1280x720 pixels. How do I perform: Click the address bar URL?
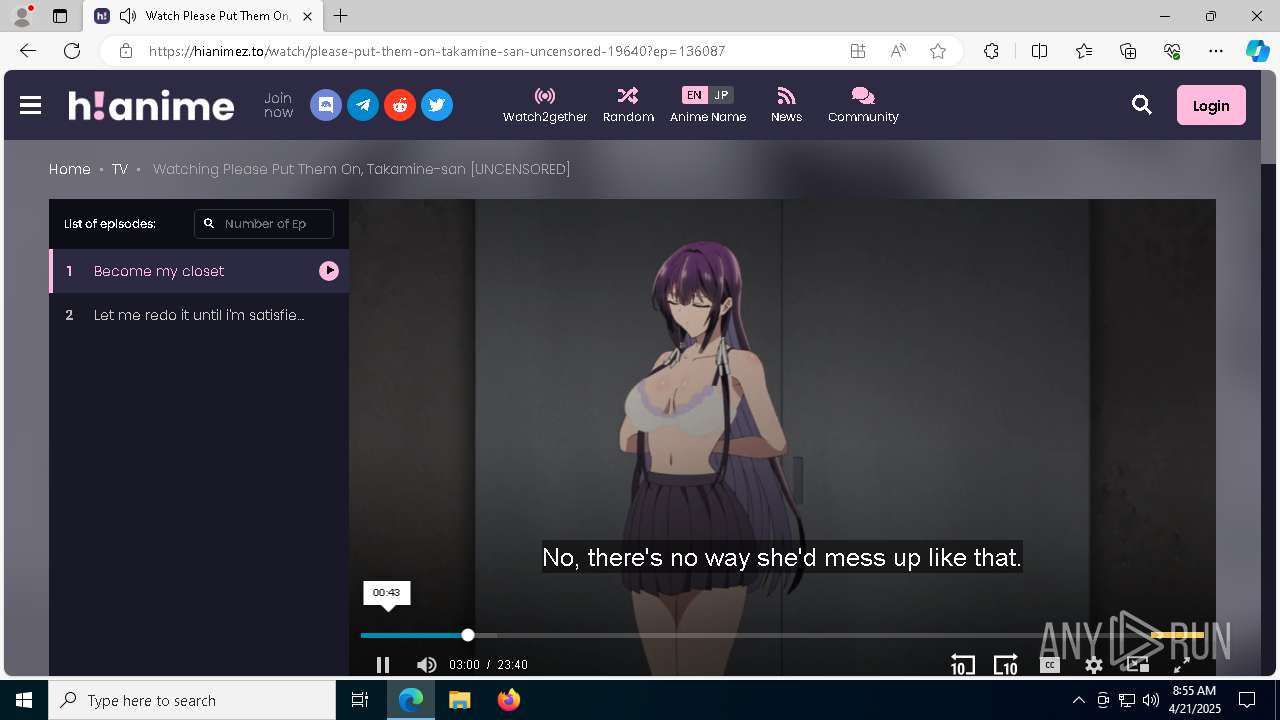click(x=437, y=51)
